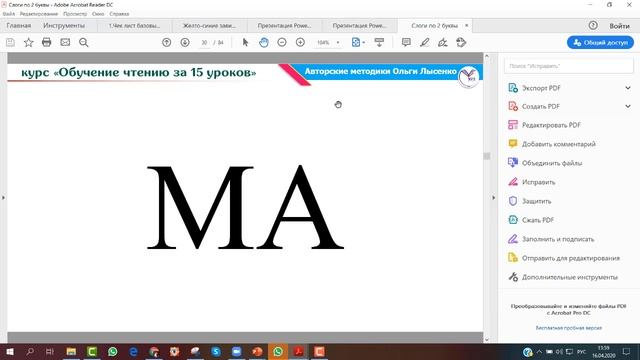Open the page fit options dropdown
The image size is (640, 360).
(358, 42)
